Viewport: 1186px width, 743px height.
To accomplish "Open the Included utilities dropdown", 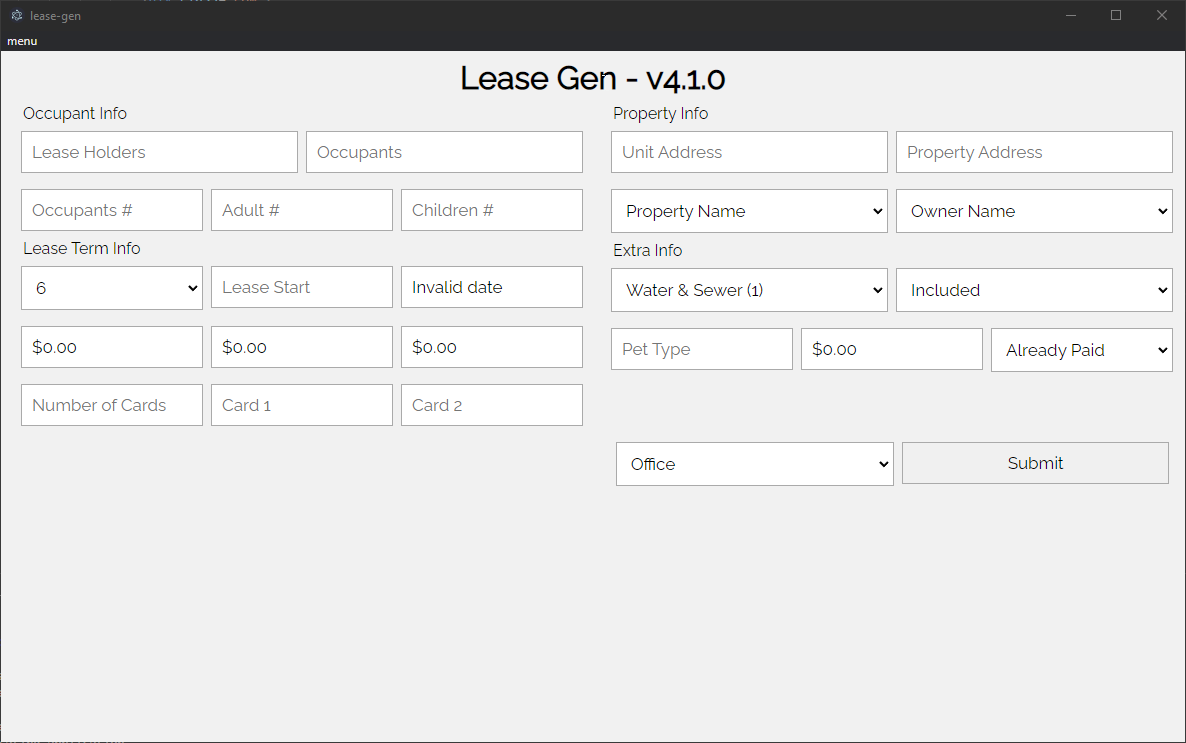I will tap(1034, 290).
